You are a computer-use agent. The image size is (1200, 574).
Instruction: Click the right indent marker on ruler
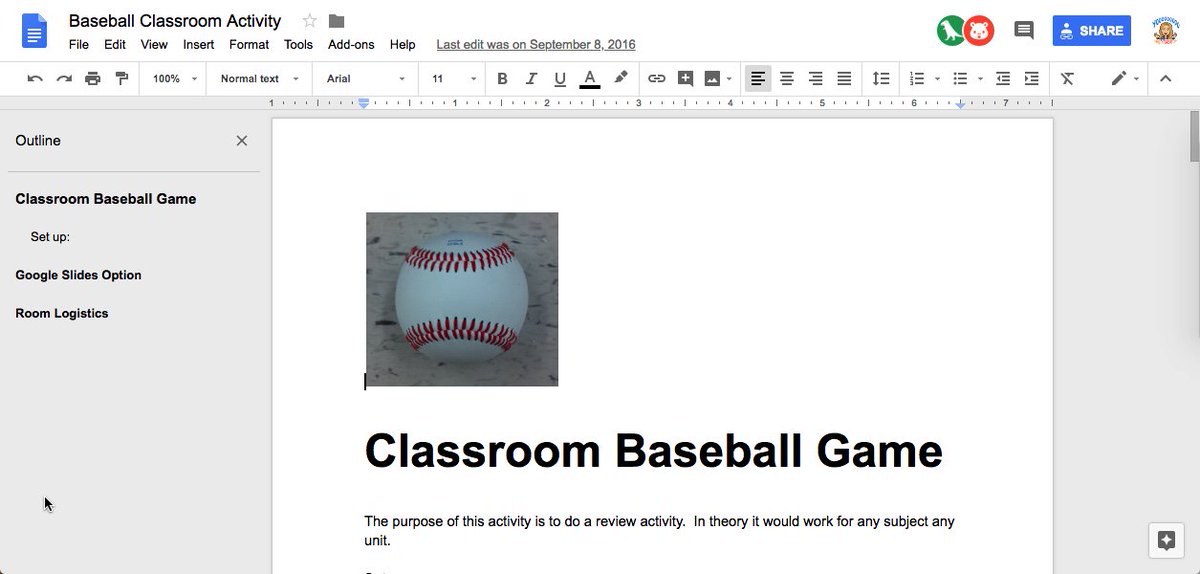(960, 104)
